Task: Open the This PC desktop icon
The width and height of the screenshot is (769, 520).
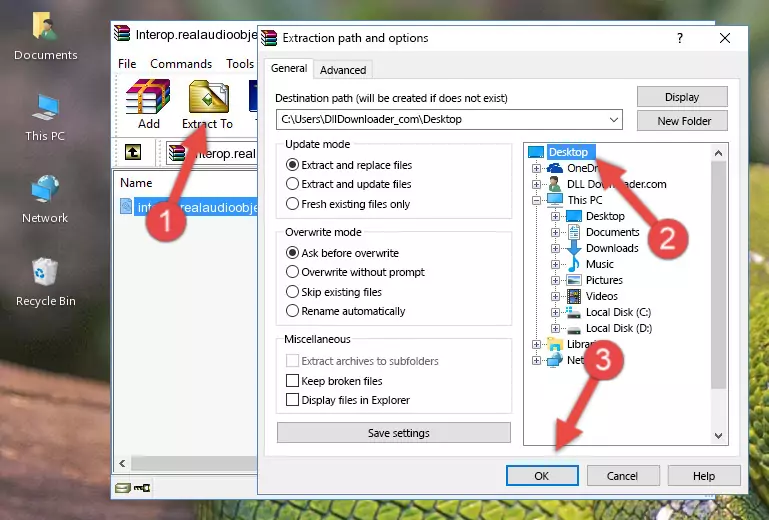Action: click(45, 107)
